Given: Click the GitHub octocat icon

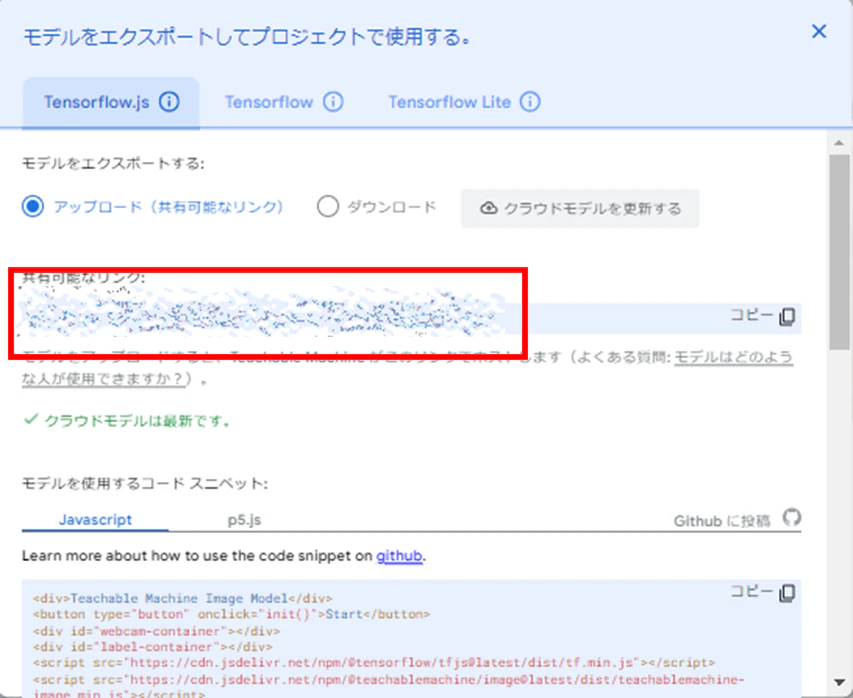Looking at the screenshot, I should coord(792,517).
